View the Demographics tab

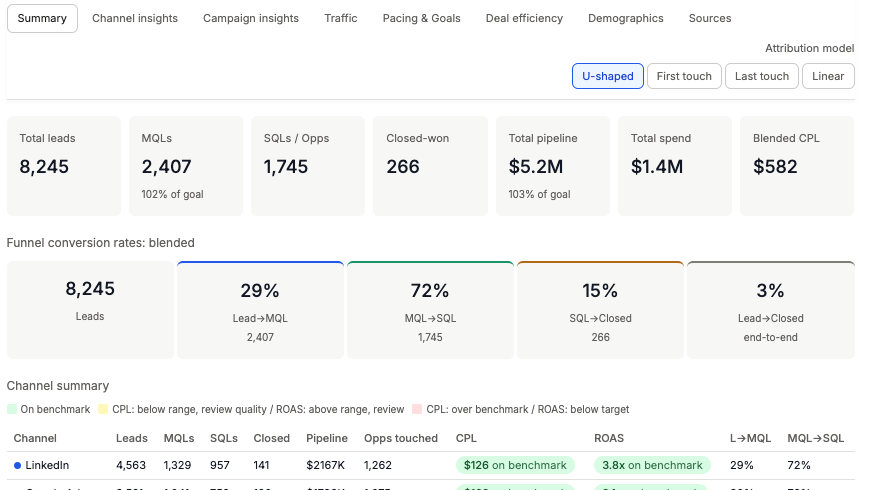[626, 18]
